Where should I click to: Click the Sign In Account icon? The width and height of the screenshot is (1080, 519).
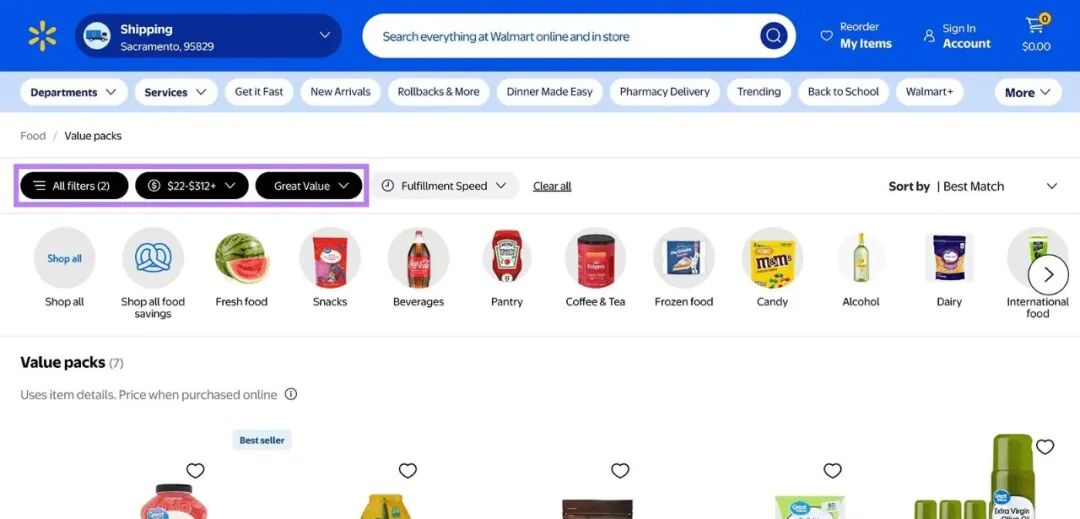[x=929, y=35]
